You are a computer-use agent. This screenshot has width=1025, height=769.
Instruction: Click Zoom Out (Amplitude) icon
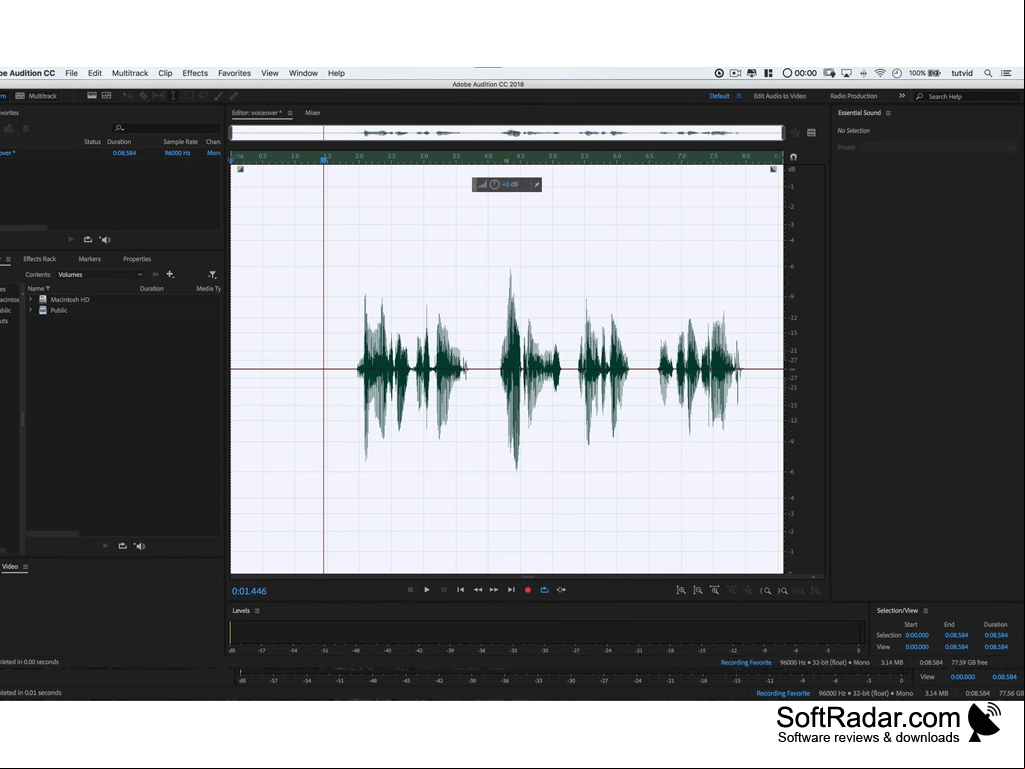(x=698, y=590)
